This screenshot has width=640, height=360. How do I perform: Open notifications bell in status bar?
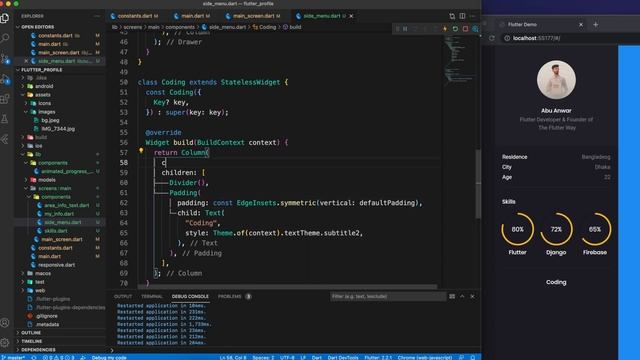[x=473, y=358]
